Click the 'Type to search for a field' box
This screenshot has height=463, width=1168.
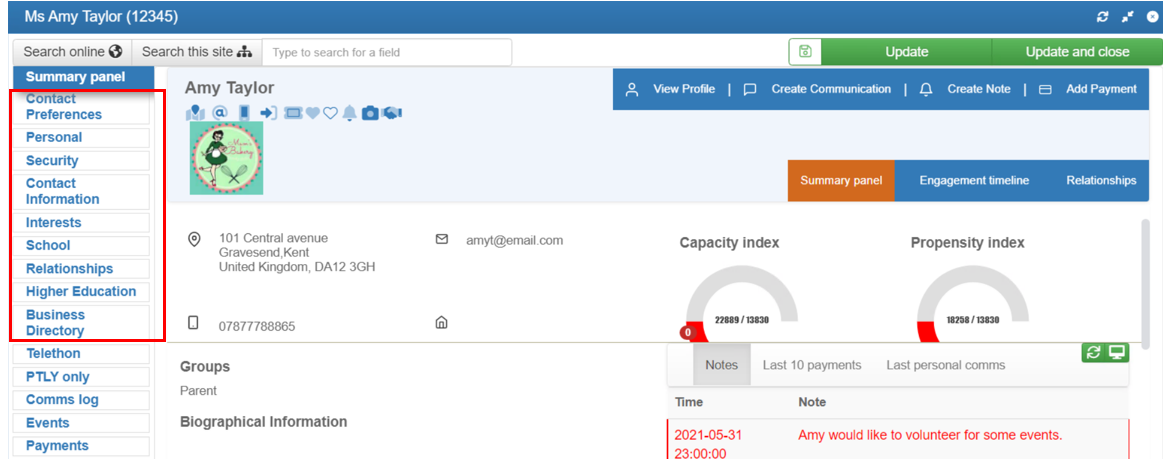pyautogui.click(x=386, y=52)
